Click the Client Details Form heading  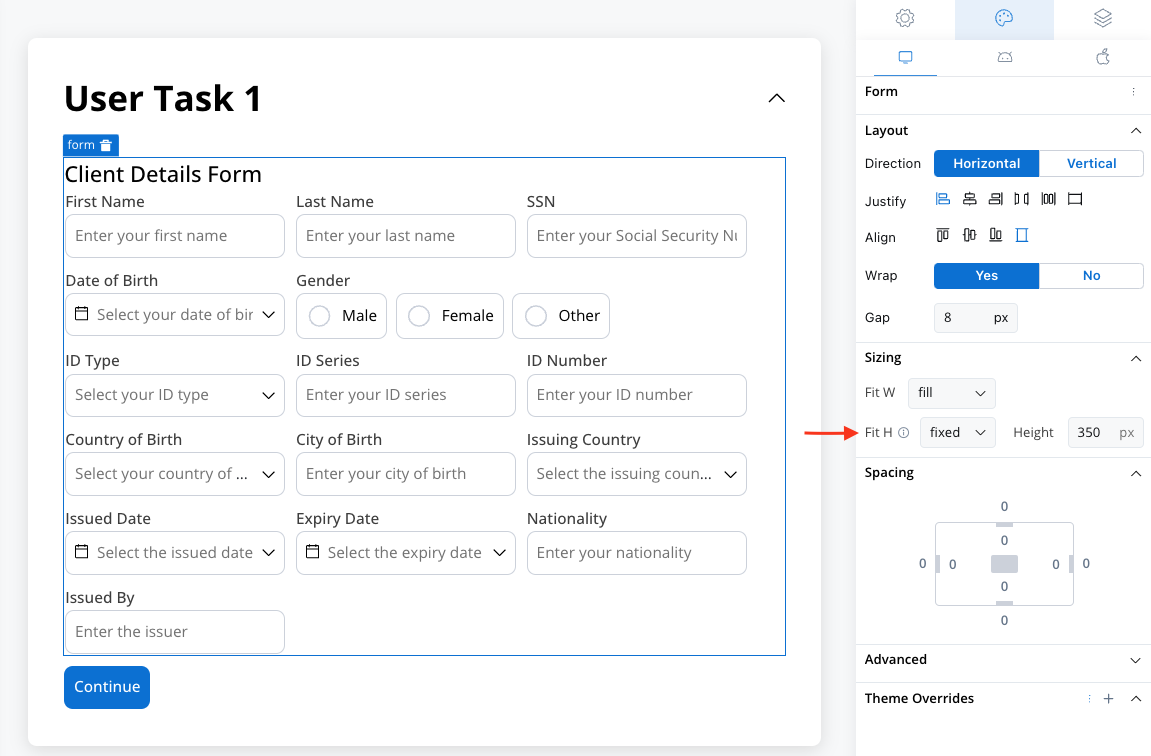coord(164,175)
